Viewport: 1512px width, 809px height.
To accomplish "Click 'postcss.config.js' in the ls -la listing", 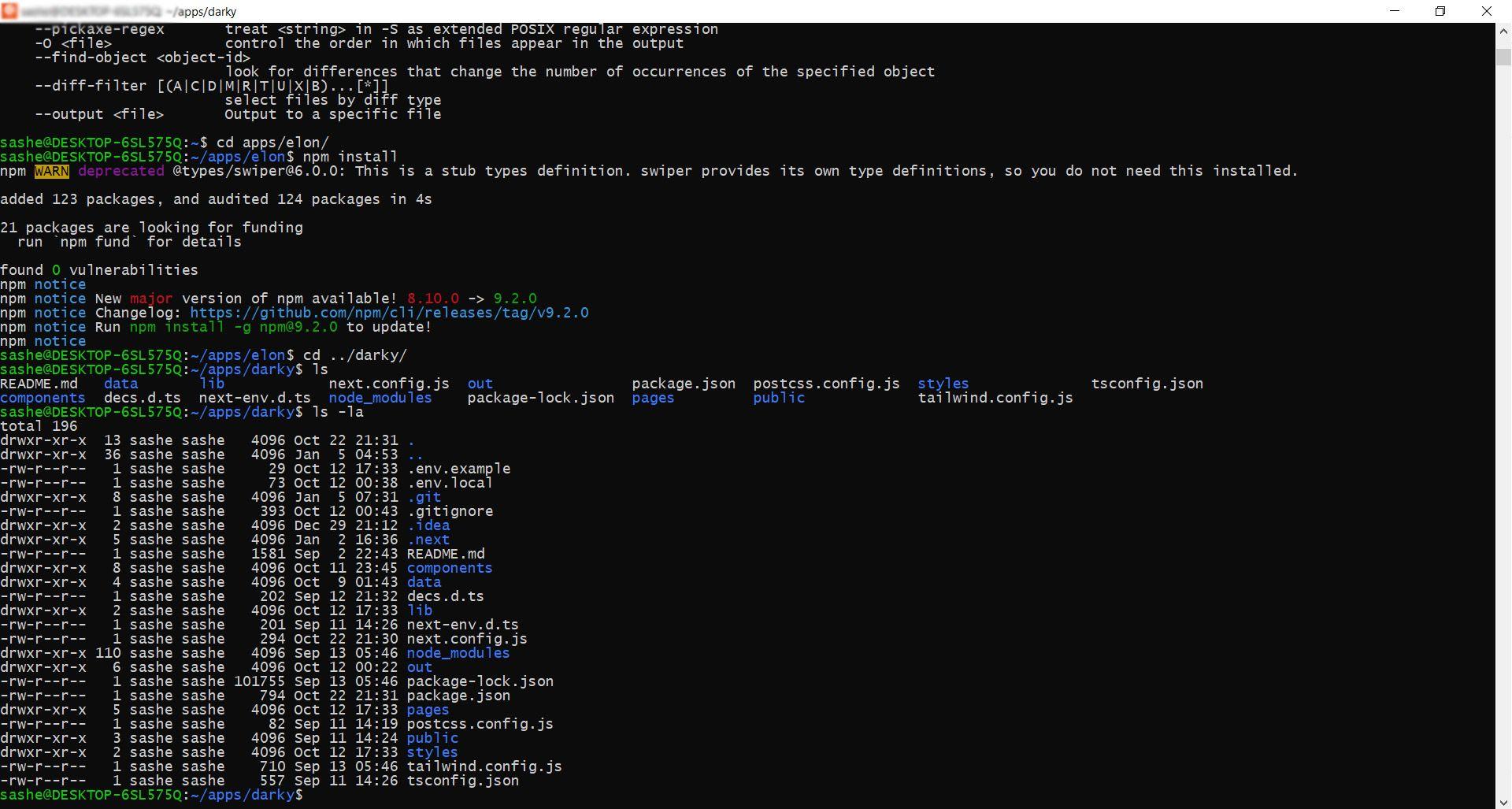I will tap(480, 724).
